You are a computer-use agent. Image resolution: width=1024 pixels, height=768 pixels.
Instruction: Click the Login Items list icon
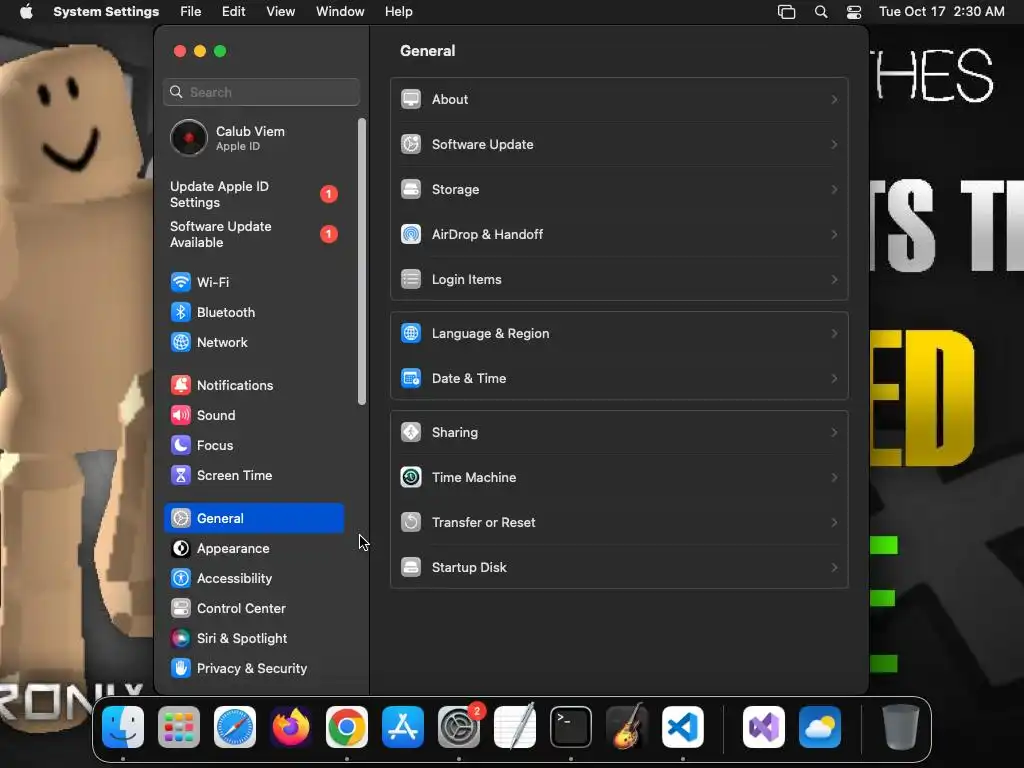[x=411, y=280]
